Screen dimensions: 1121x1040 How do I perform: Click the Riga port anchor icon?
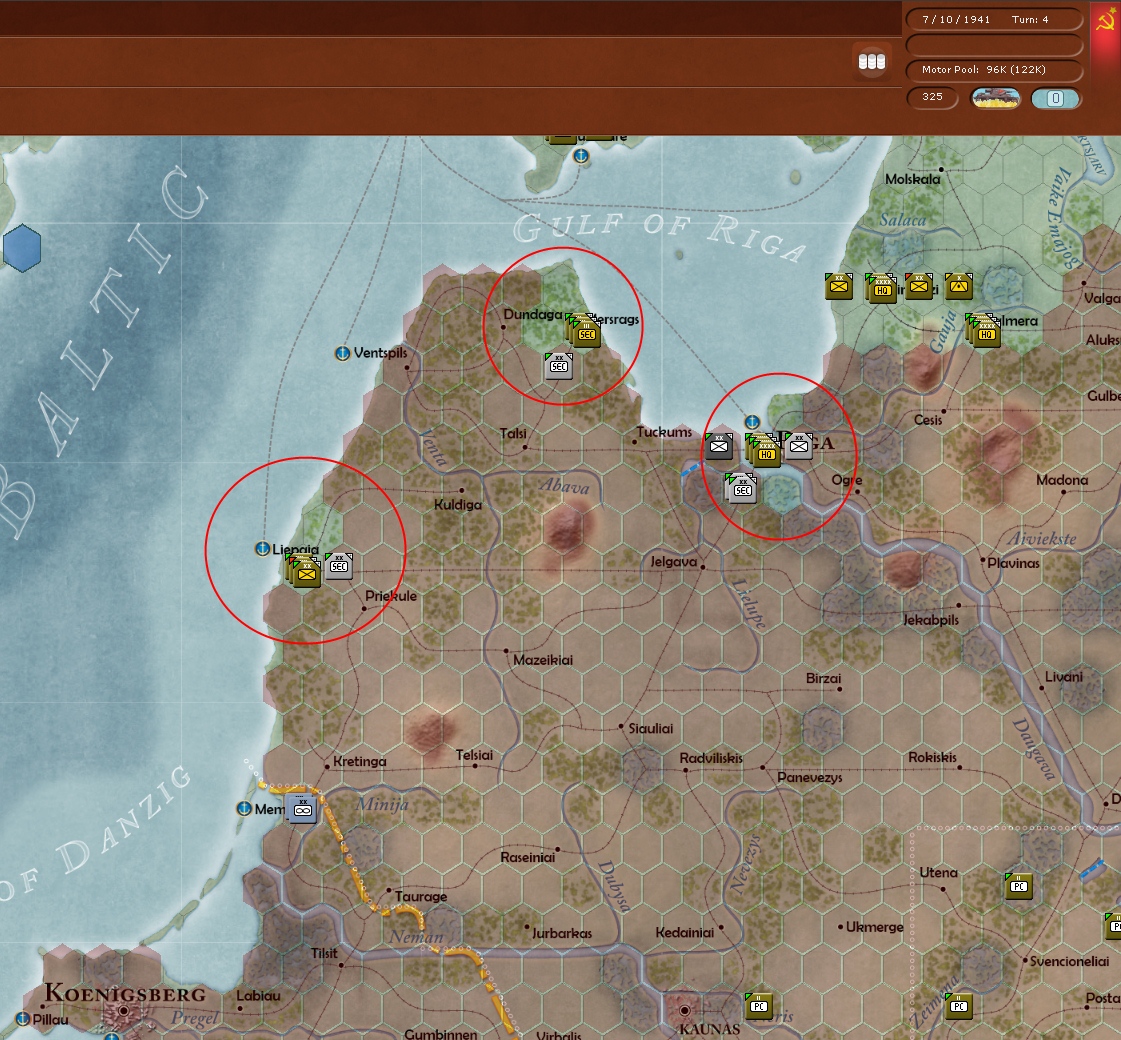[751, 422]
